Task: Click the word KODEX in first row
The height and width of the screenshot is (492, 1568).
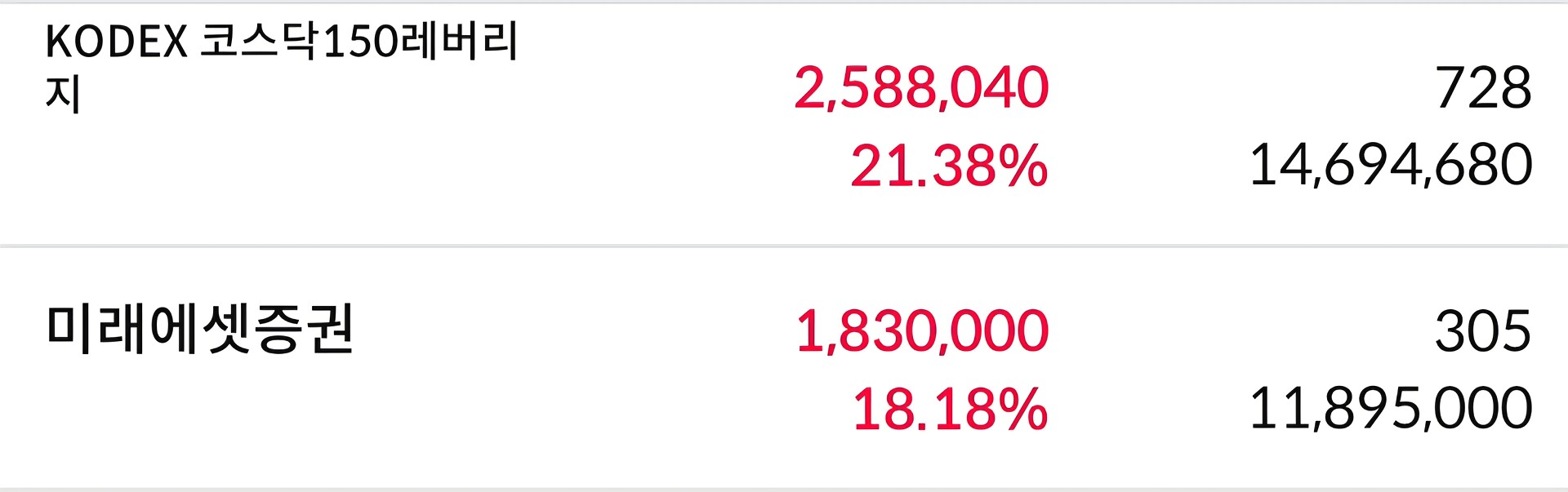Action: pos(117,42)
